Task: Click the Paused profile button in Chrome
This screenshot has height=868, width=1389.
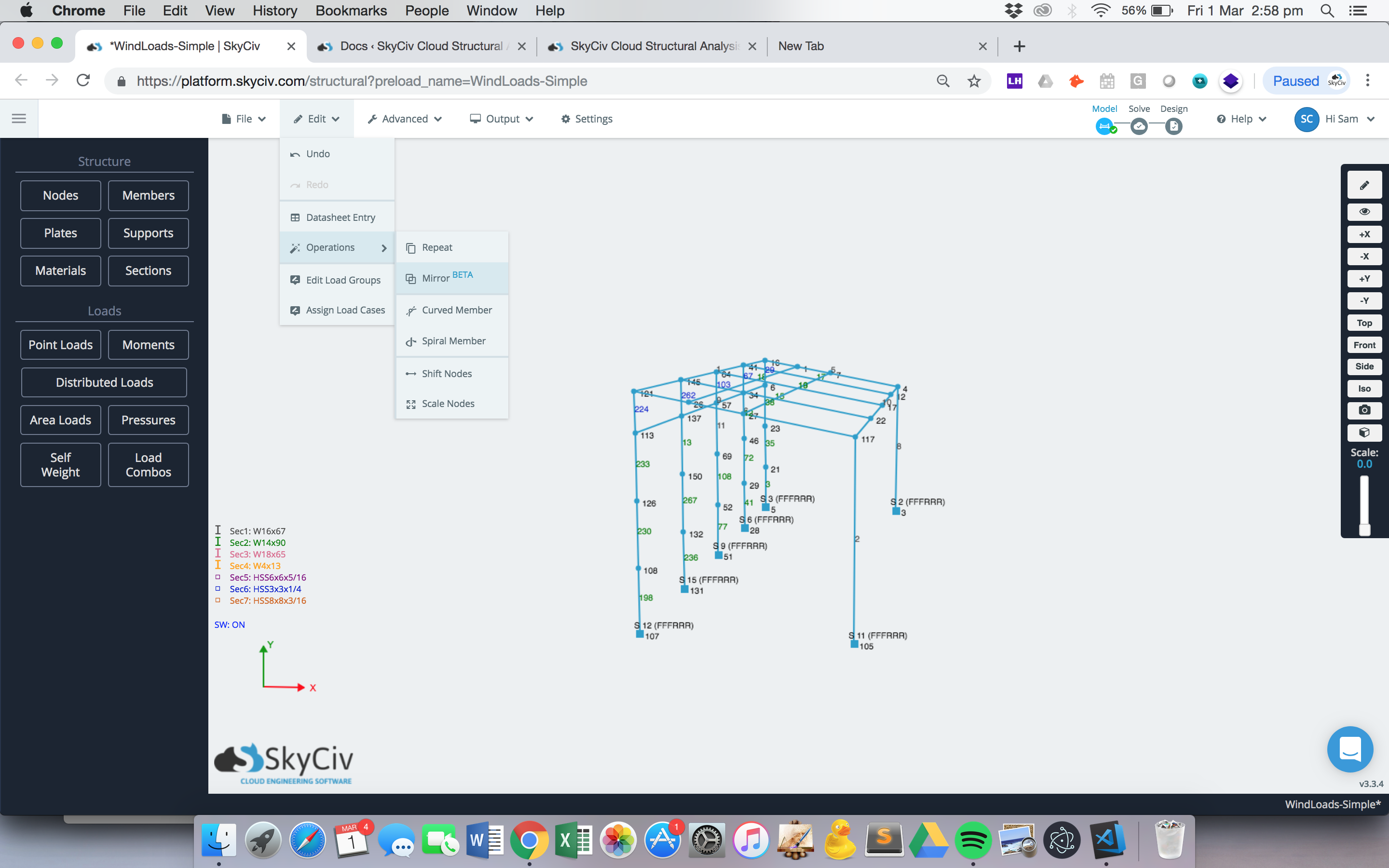Action: coord(1307,81)
